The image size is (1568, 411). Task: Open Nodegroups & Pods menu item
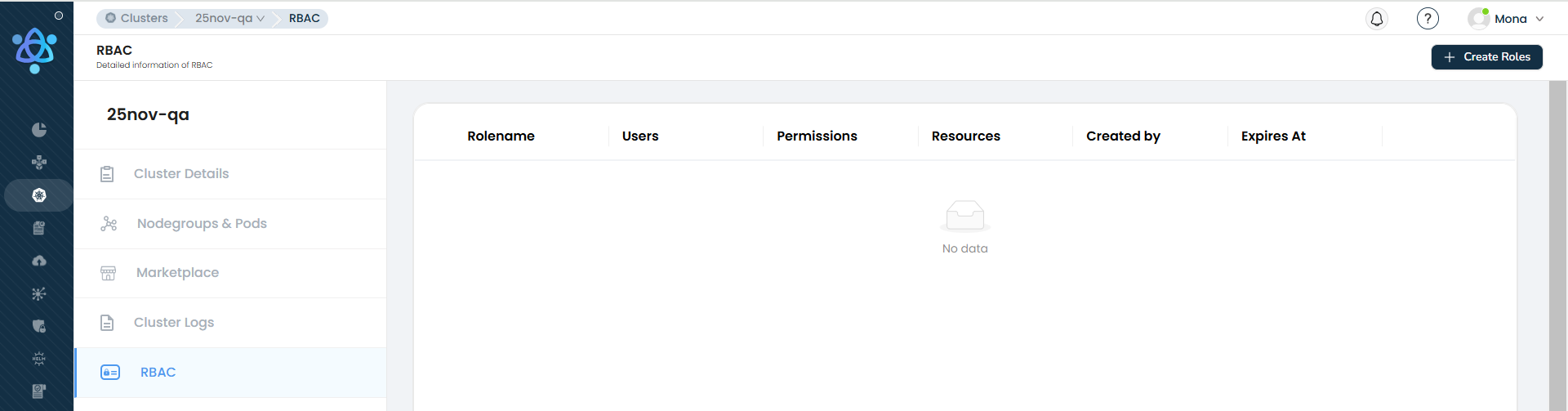(230, 224)
